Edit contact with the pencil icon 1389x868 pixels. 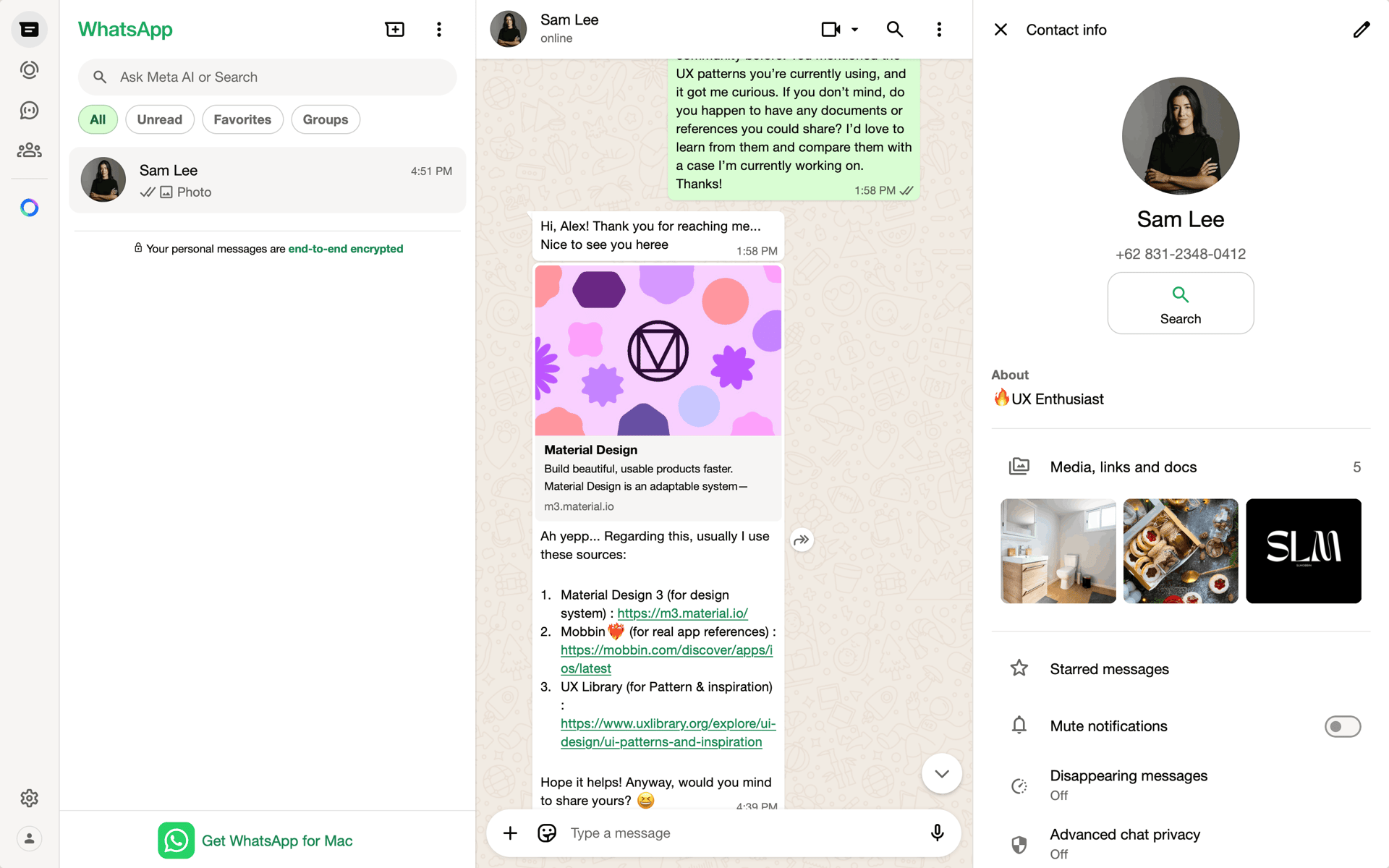click(x=1362, y=30)
